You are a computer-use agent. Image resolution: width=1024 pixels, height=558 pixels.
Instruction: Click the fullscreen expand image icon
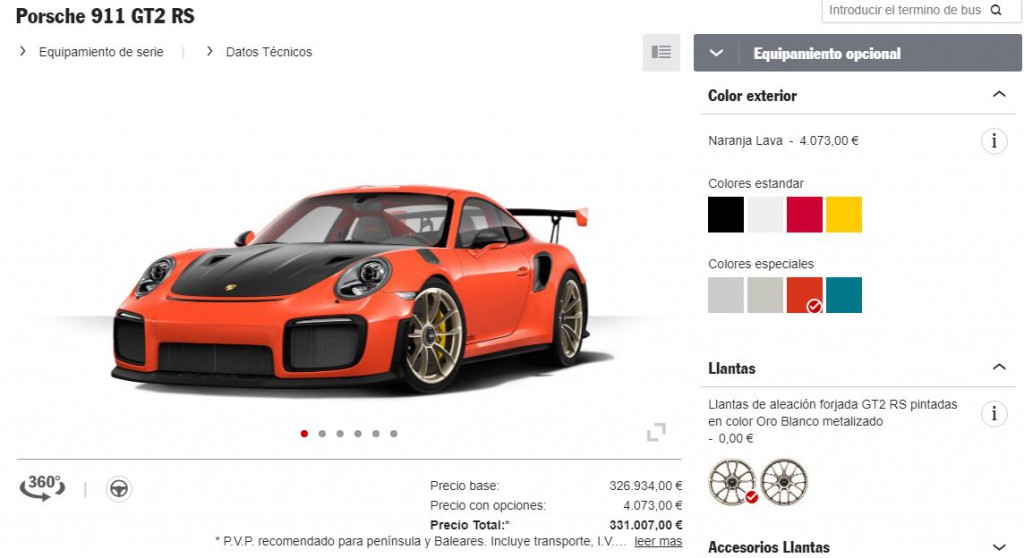click(656, 432)
